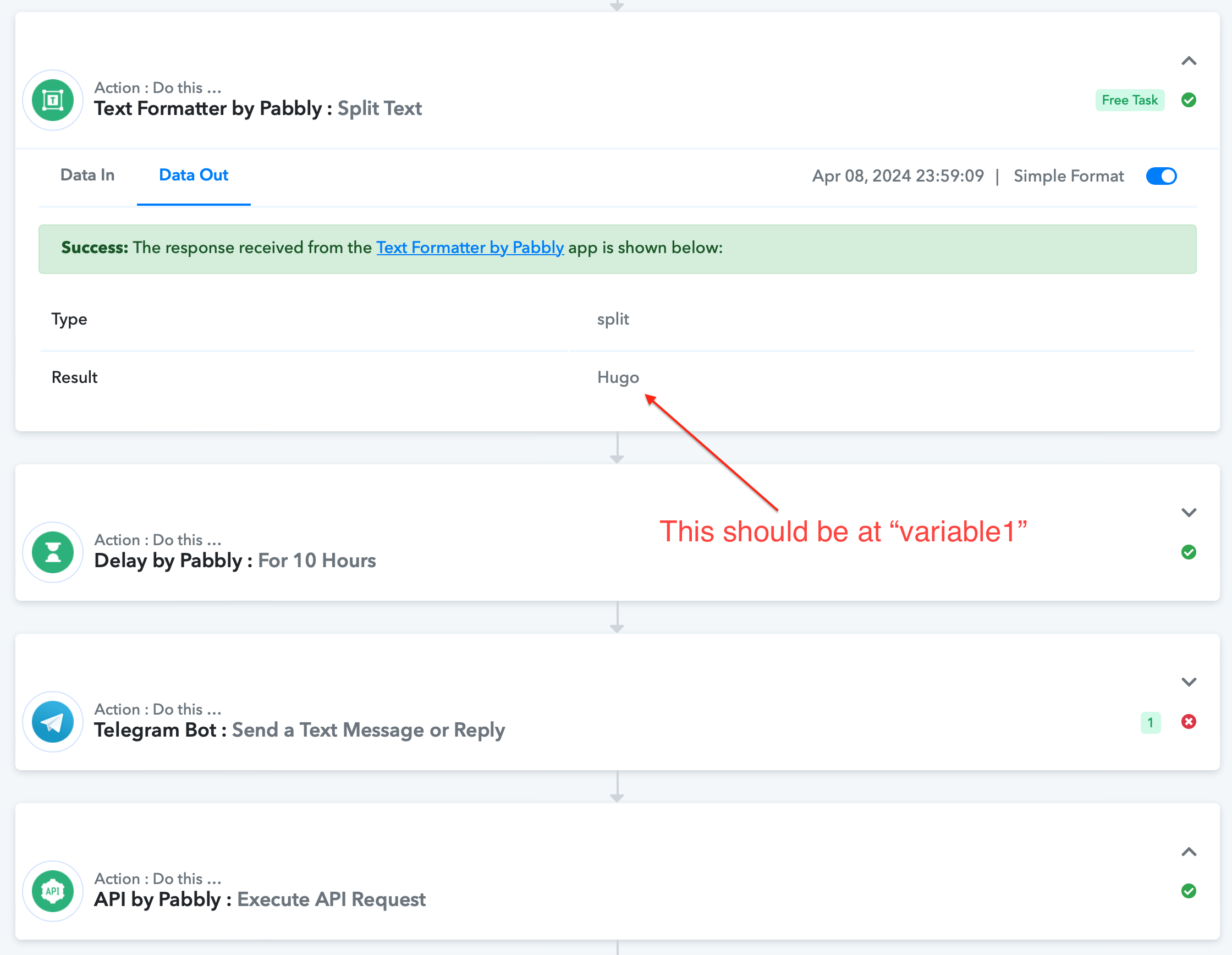Click the API by Pabbly app icon
This screenshot has height=955, width=1232.
pos(52,891)
